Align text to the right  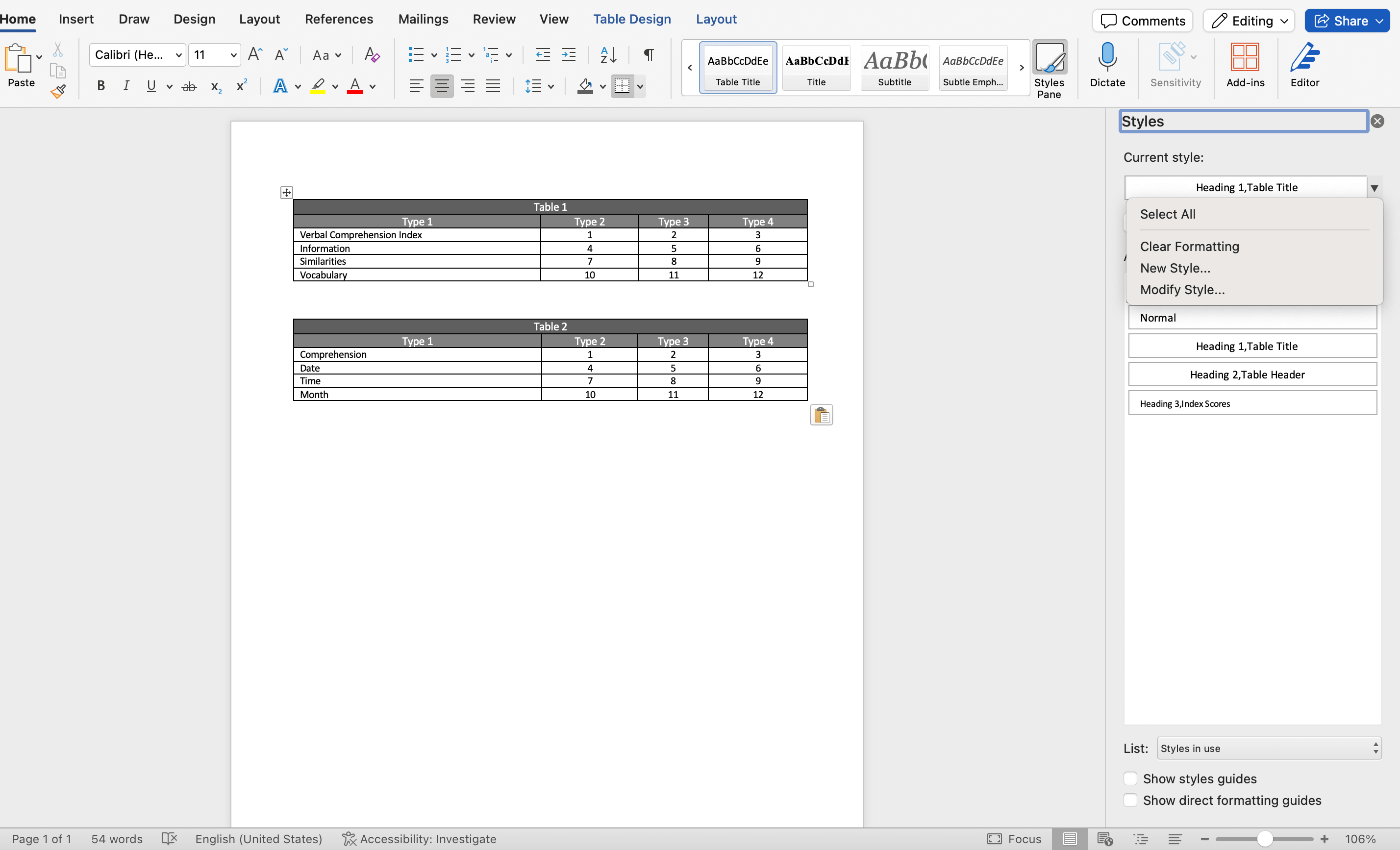click(467, 86)
